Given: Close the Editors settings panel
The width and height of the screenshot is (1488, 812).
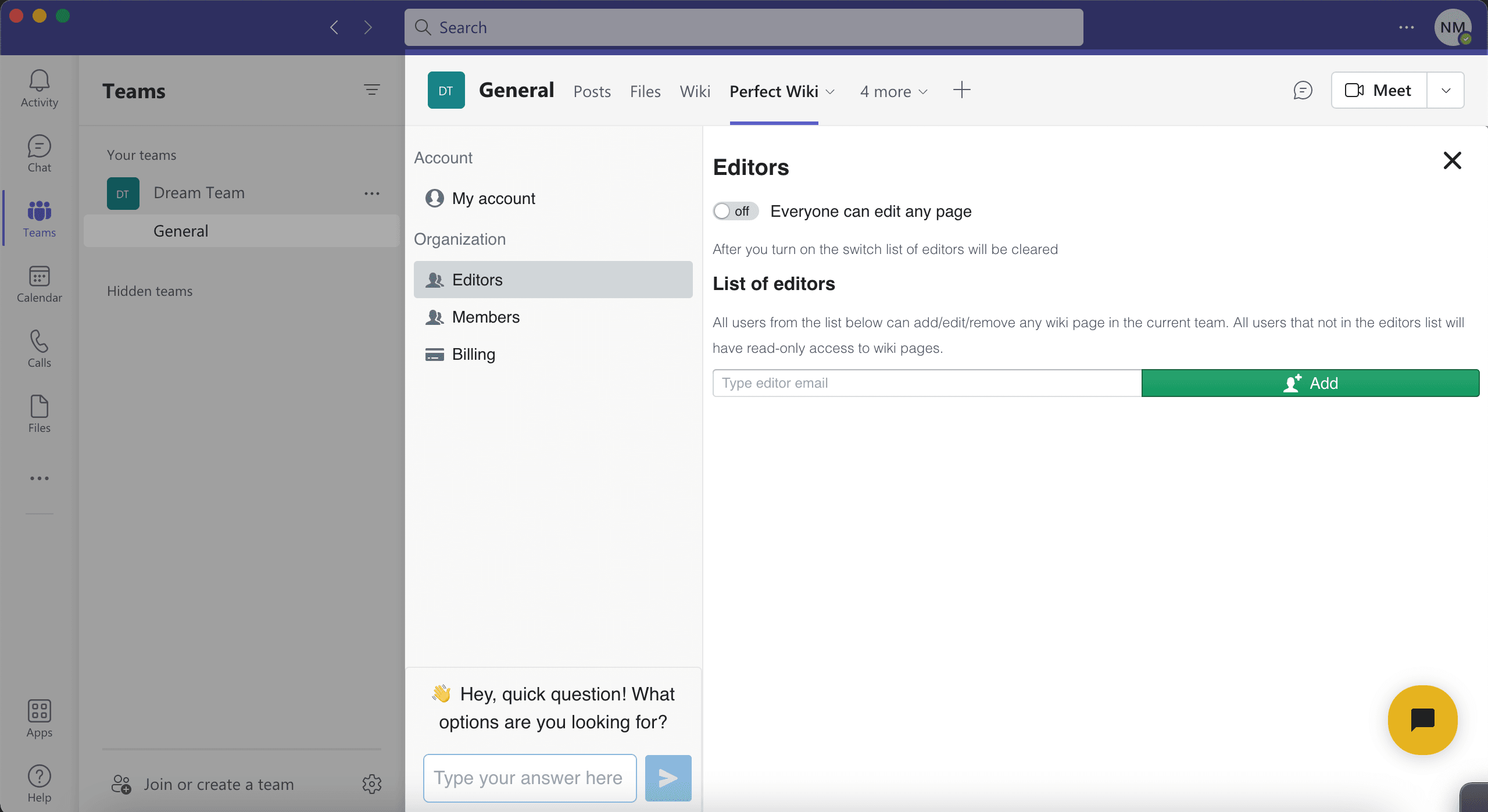Looking at the screenshot, I should [x=1453, y=160].
